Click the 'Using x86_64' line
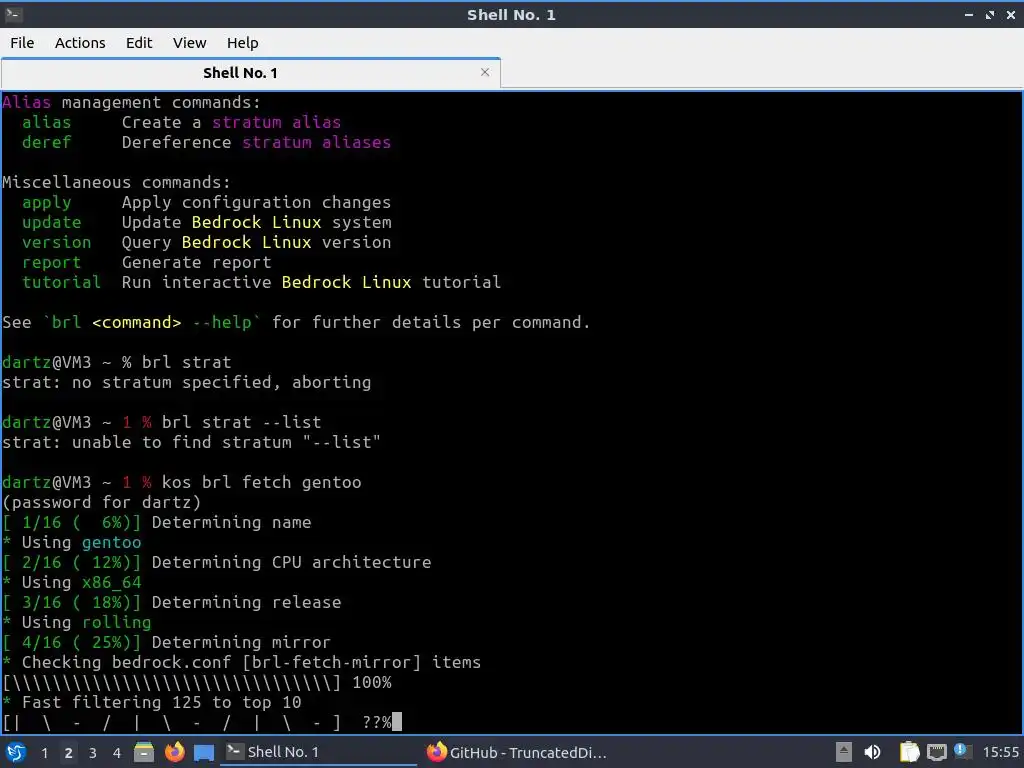The height and width of the screenshot is (768, 1024). tap(72, 583)
